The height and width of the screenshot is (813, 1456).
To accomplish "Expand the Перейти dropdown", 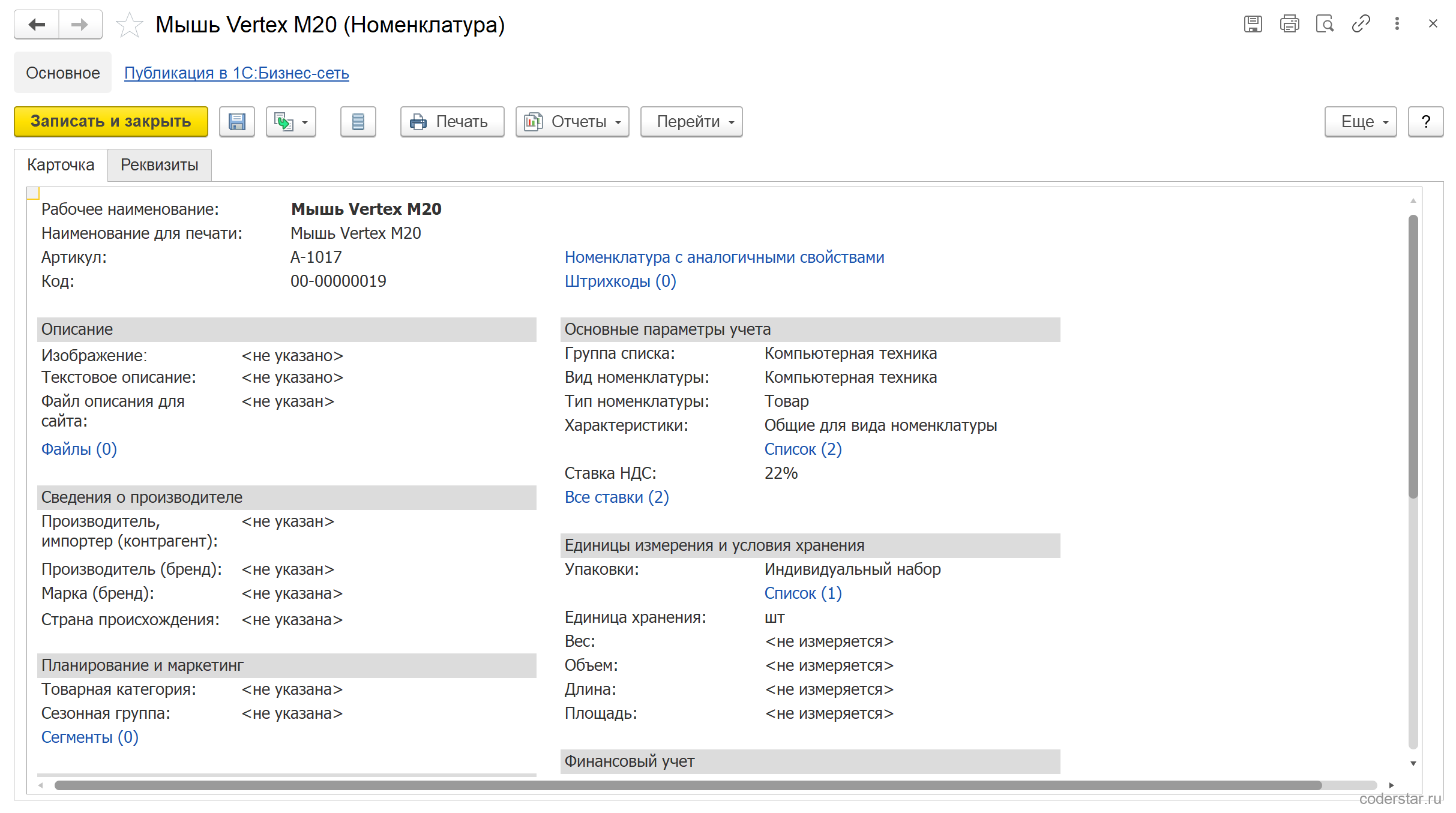I will point(691,122).
